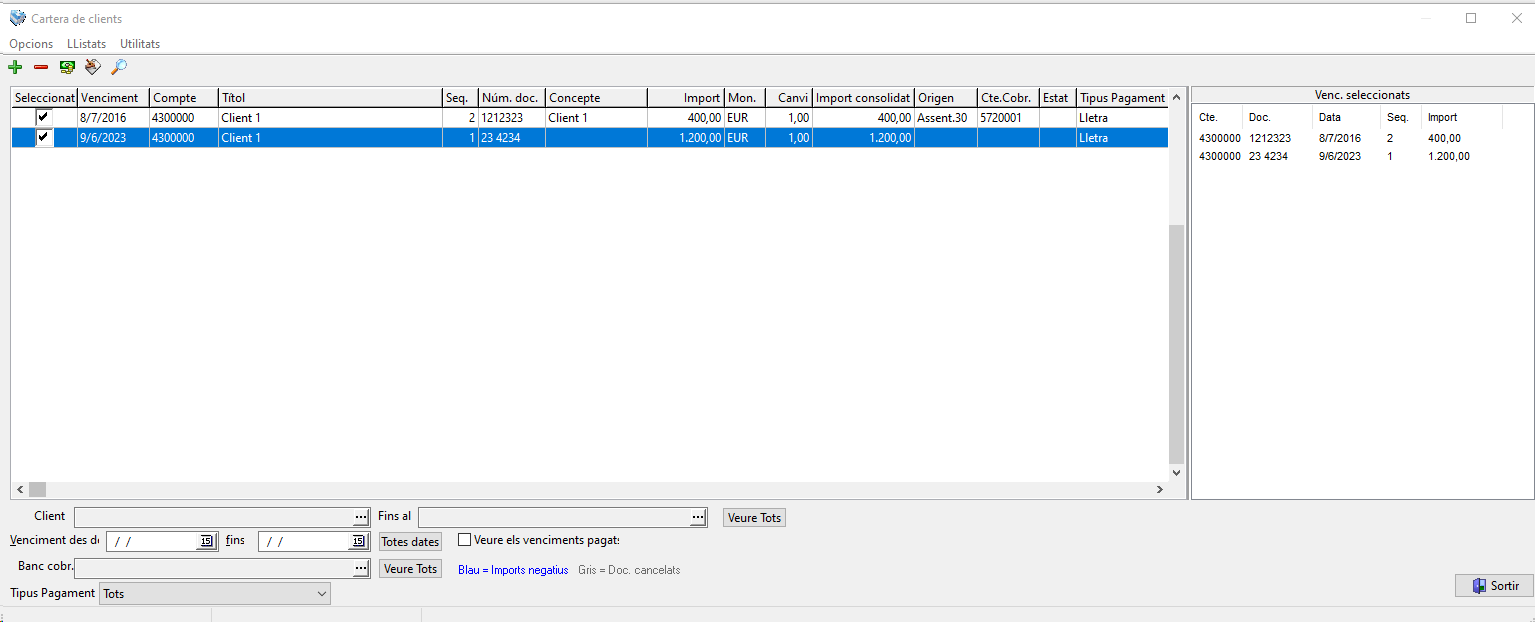The height and width of the screenshot is (622, 1535).
Task: Select the 23 4234 entry in Venc. seleccionats panel
Action: pyautogui.click(x=1270, y=156)
